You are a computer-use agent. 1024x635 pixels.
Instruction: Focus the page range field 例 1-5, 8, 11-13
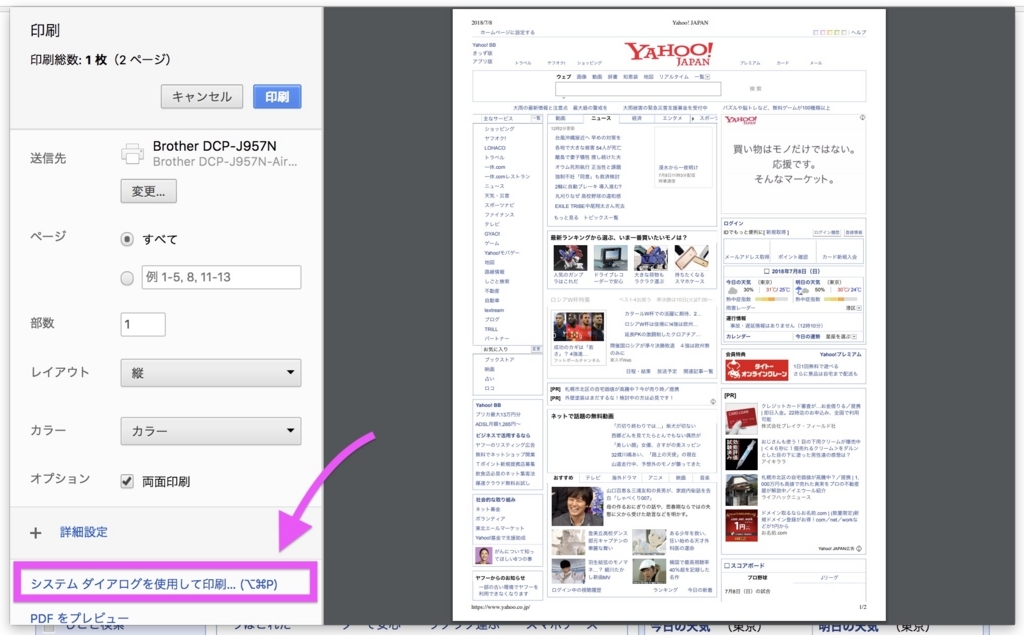[x=221, y=277]
